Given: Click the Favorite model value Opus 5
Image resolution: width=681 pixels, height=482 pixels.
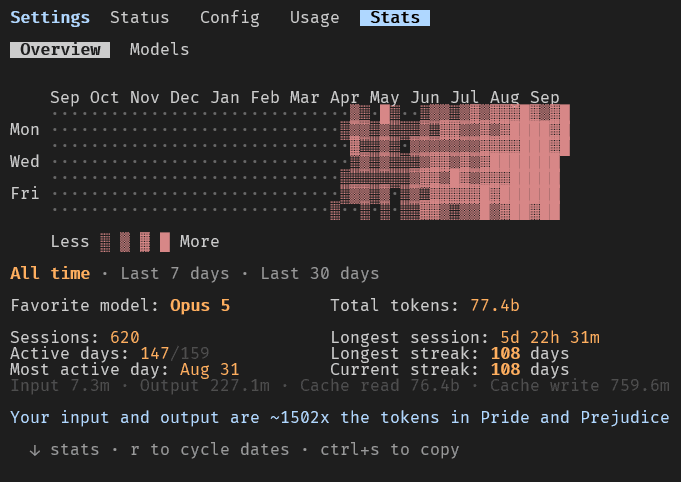Looking at the screenshot, I should point(200,306).
